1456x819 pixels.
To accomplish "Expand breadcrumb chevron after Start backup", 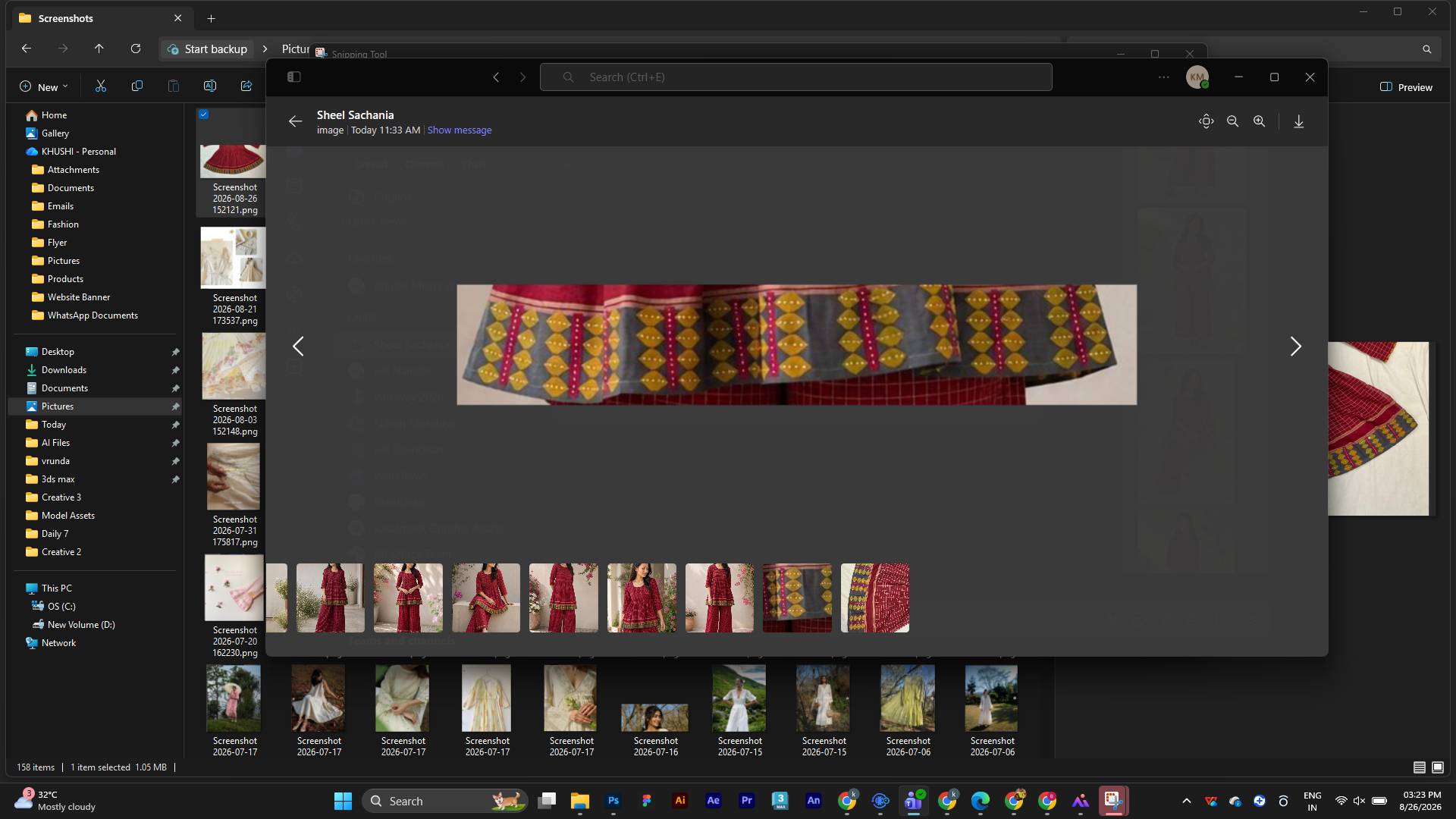I will pyautogui.click(x=265, y=49).
